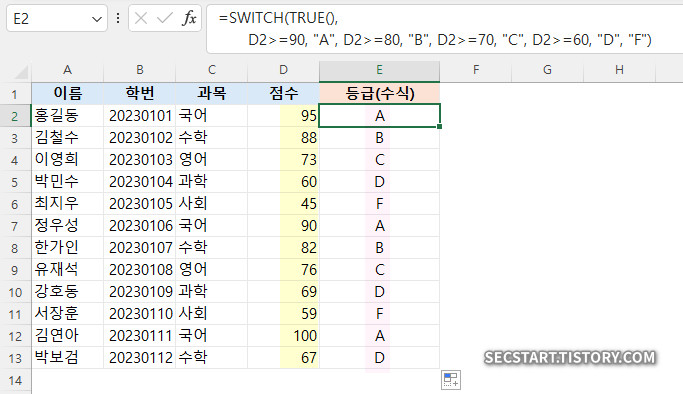Click the formula bar SWITCH formula text

point(435,29)
